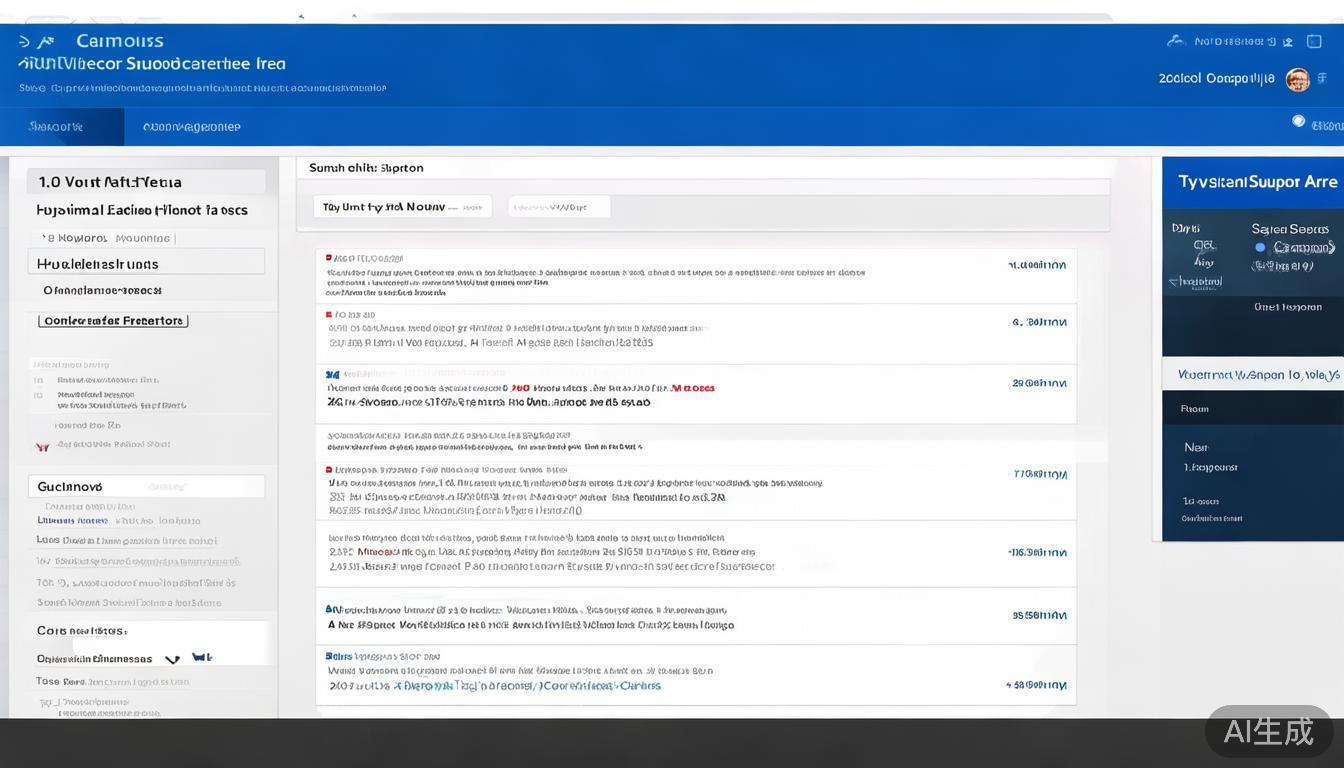Image resolution: width=1344 pixels, height=768 pixels.
Task: Click the notification bell icon in the header
Action: [1271, 41]
